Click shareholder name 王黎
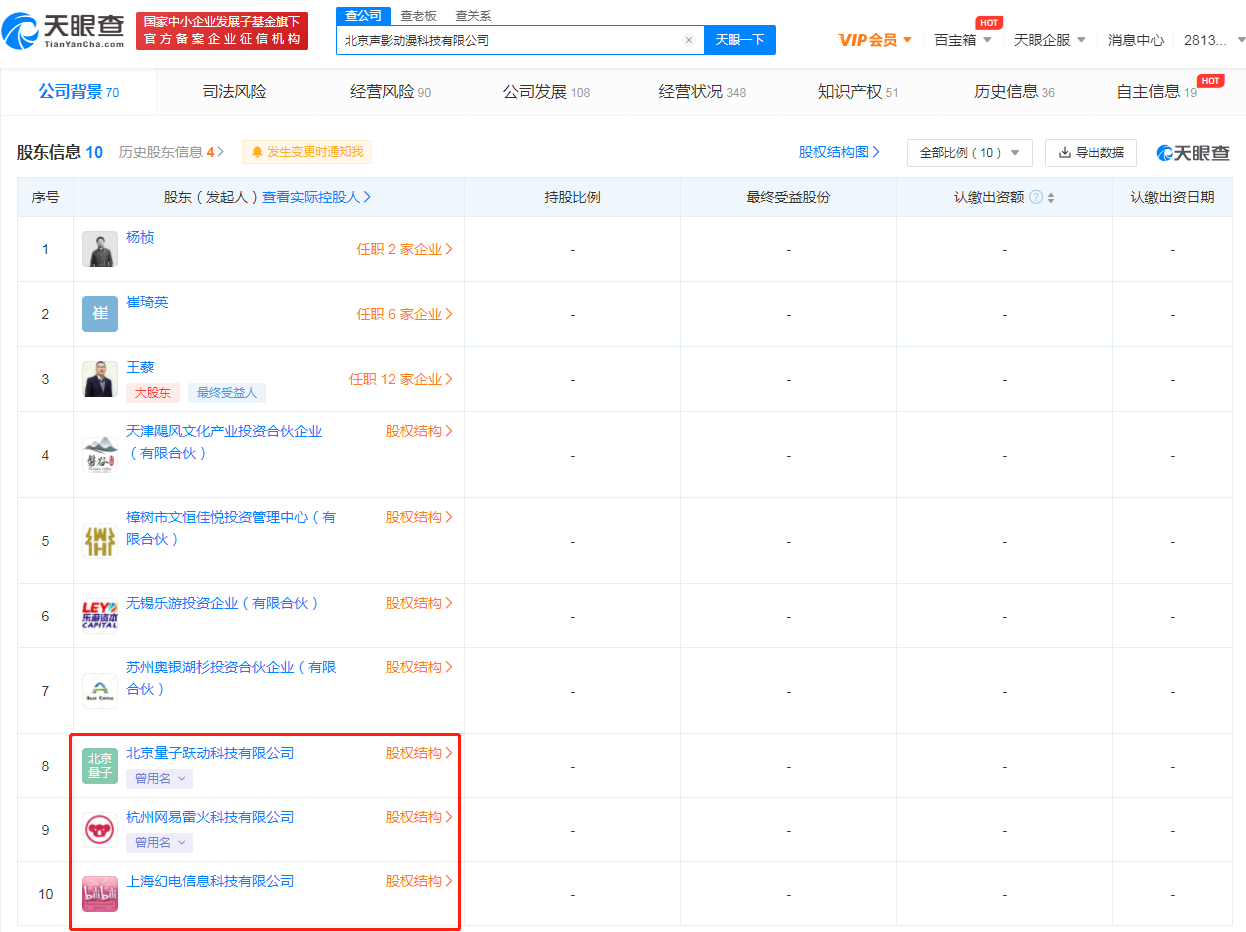This screenshot has width=1246, height=932. coord(140,367)
